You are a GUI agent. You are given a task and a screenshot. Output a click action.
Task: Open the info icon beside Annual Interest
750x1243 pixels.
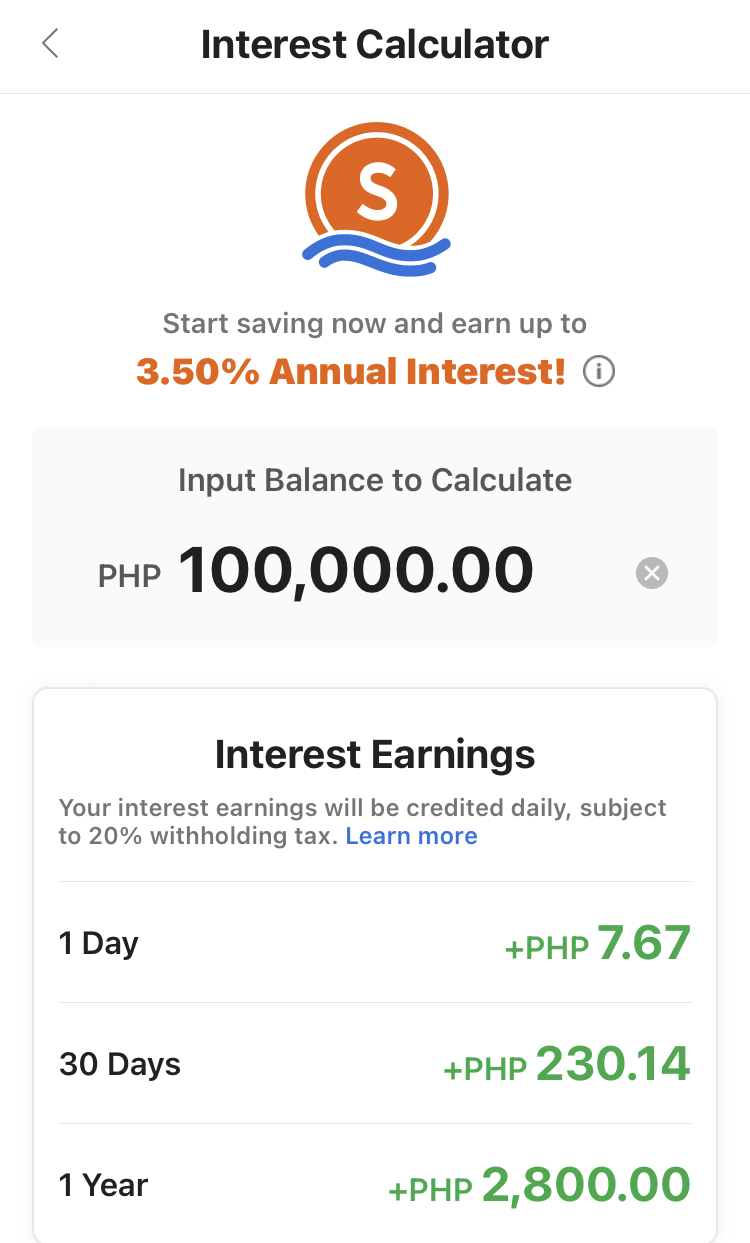click(599, 373)
